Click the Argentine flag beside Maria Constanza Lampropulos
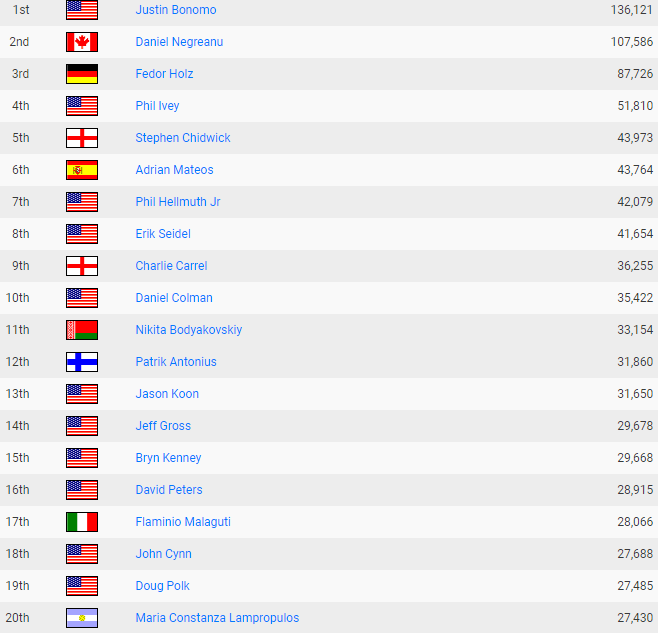The height and width of the screenshot is (633, 662). pyautogui.click(x=82, y=618)
